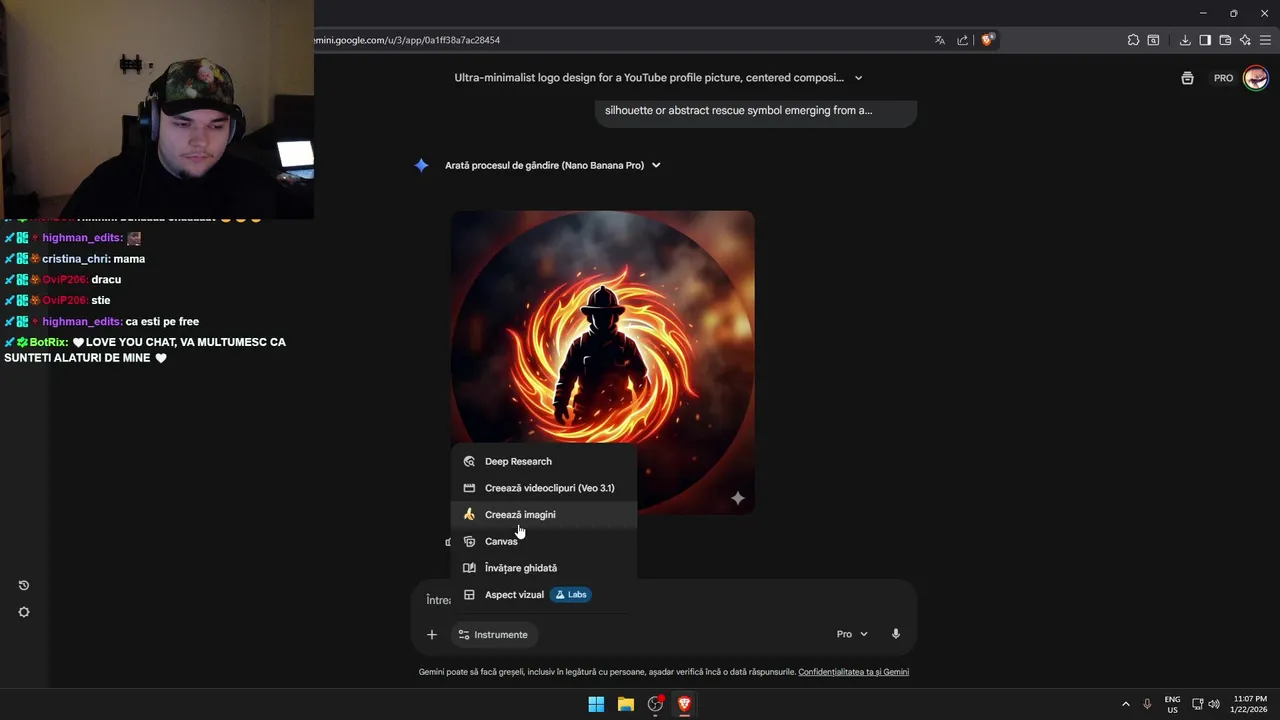Show hidden system tray icons chevron
The height and width of the screenshot is (720, 1280).
pos(1125,704)
